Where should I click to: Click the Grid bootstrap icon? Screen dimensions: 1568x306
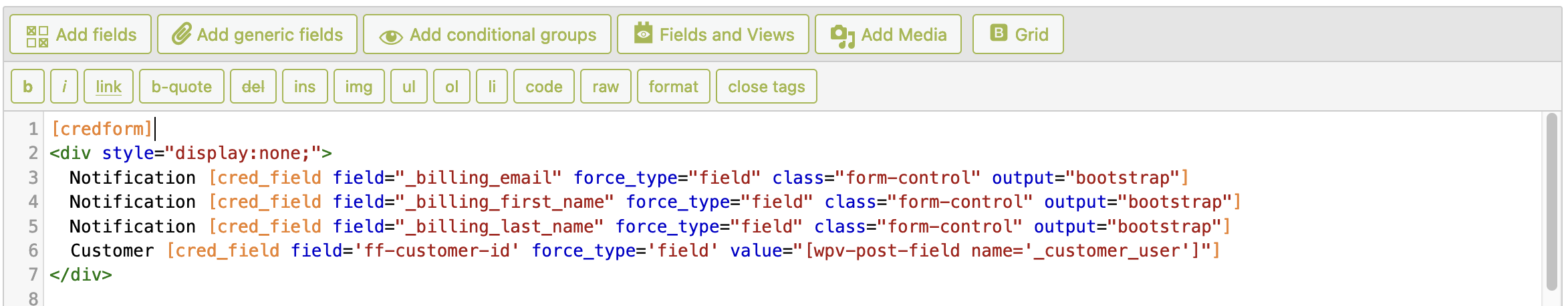[x=999, y=33]
